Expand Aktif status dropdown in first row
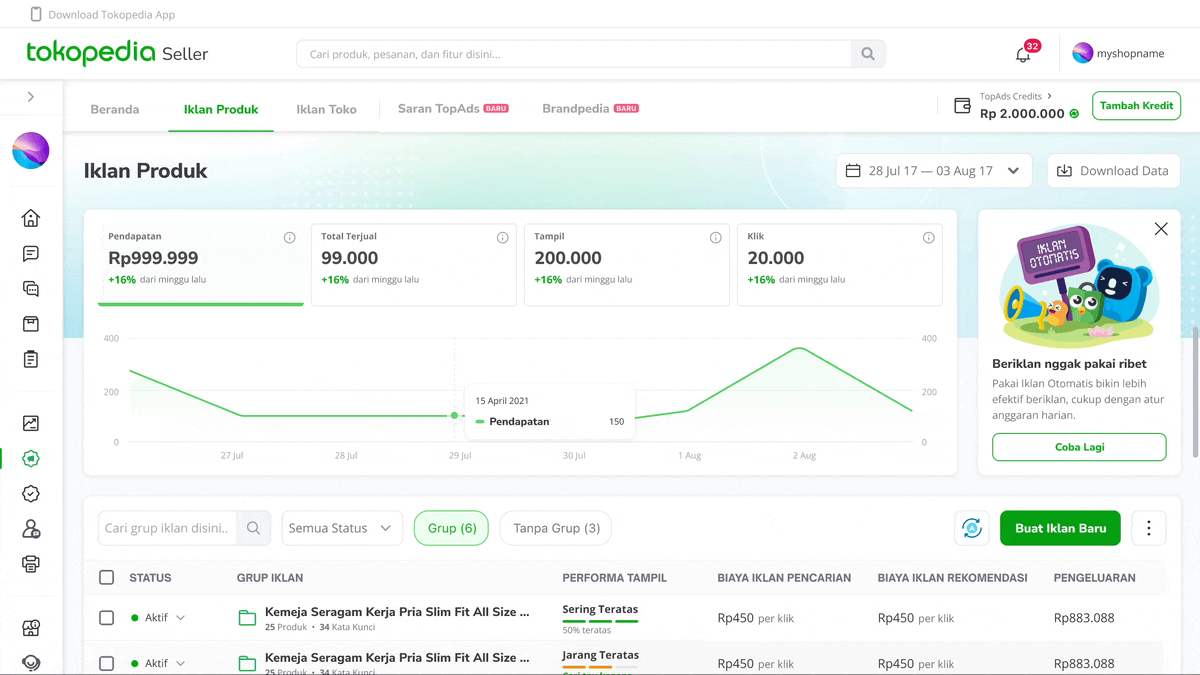This screenshot has height=675, width=1200. [181, 618]
